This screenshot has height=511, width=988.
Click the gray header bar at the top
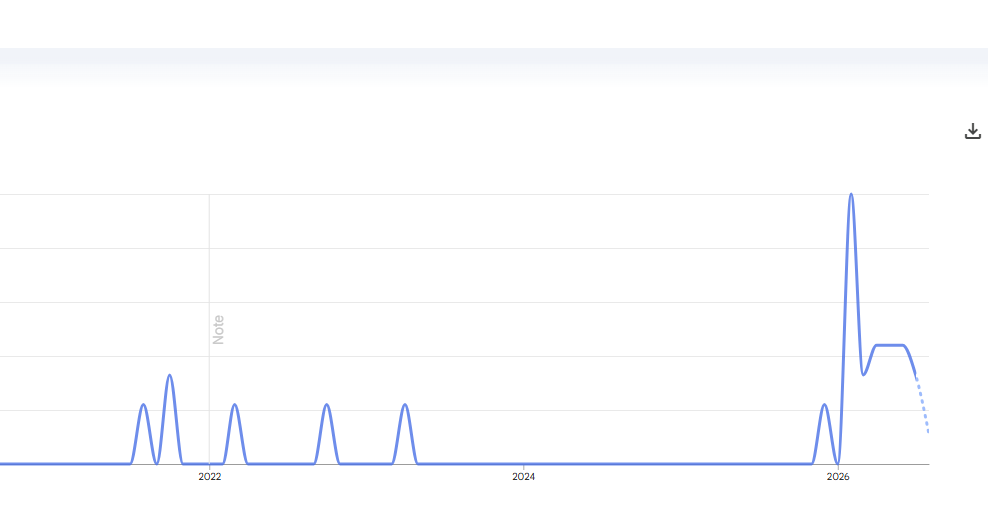click(x=494, y=55)
